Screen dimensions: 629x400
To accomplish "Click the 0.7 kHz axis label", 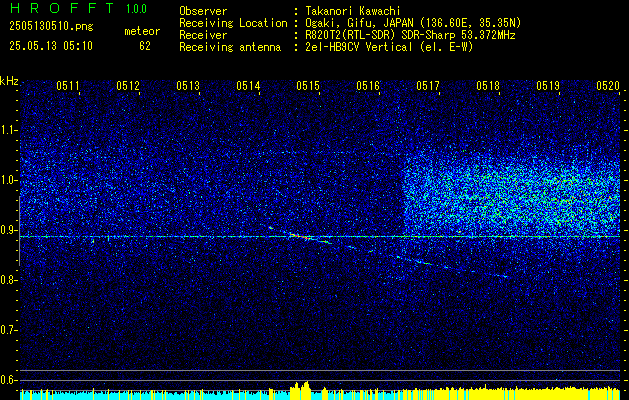I will tap(7, 330).
